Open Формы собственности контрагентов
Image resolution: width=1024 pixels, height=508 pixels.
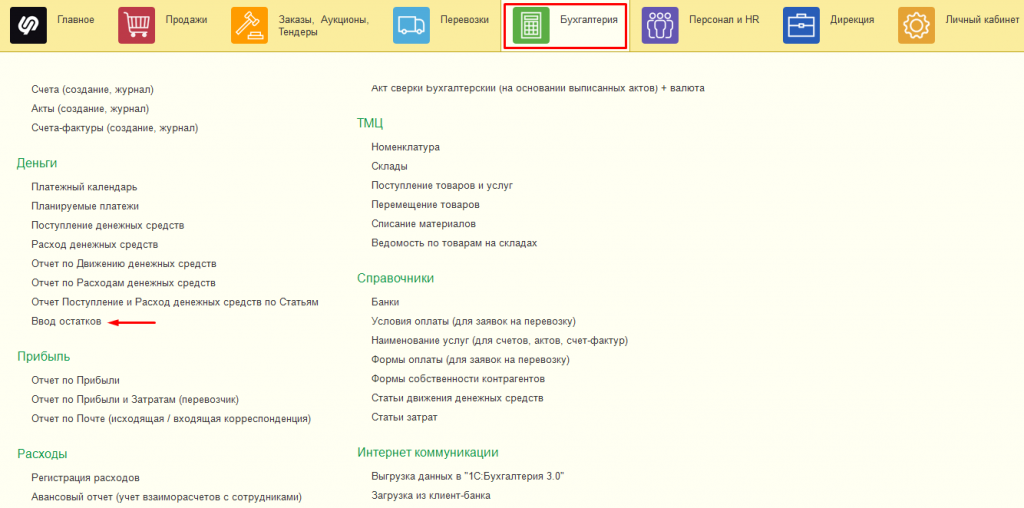click(x=458, y=379)
